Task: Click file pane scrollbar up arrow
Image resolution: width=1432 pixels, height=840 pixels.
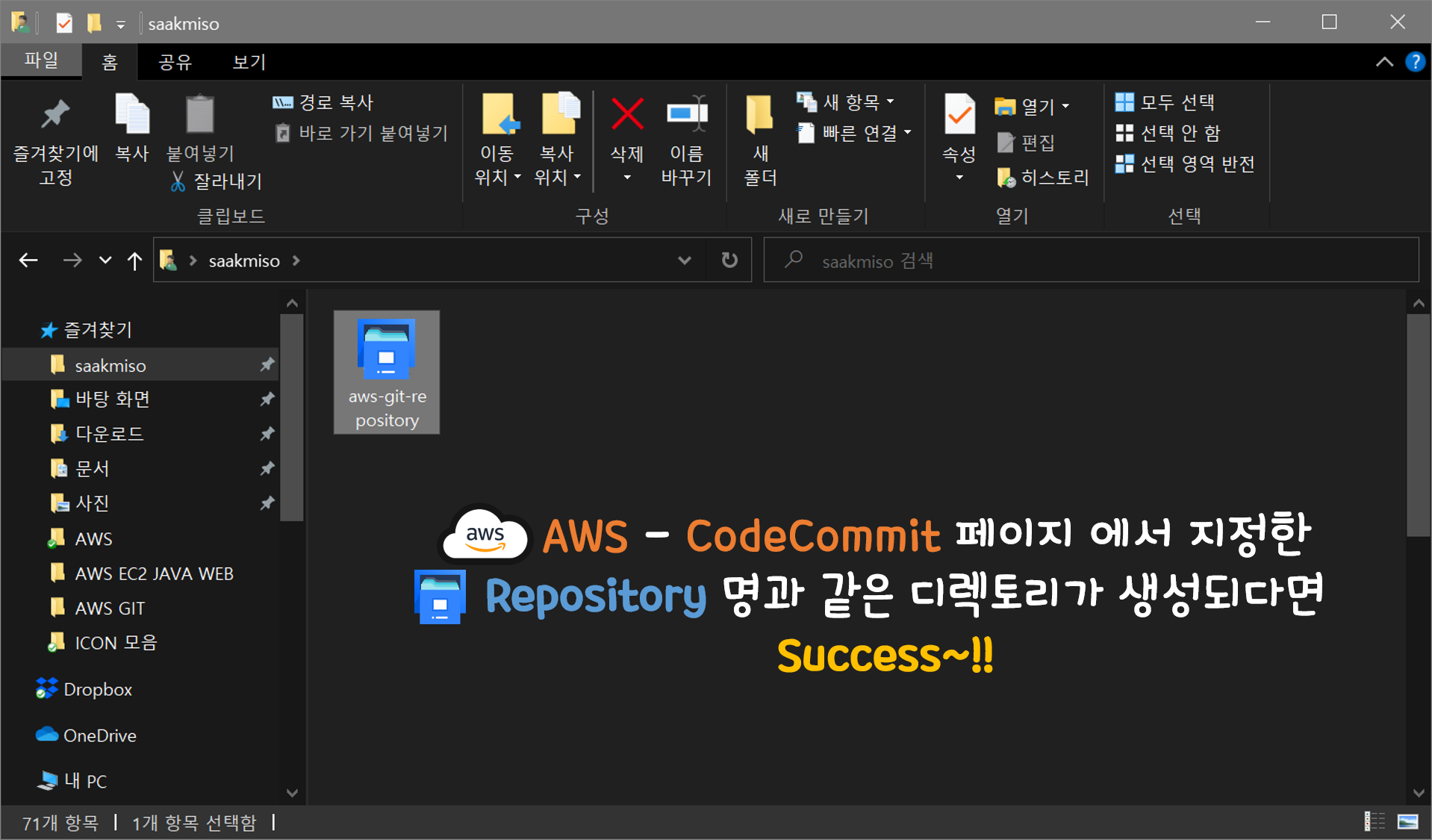Action: 1419,303
